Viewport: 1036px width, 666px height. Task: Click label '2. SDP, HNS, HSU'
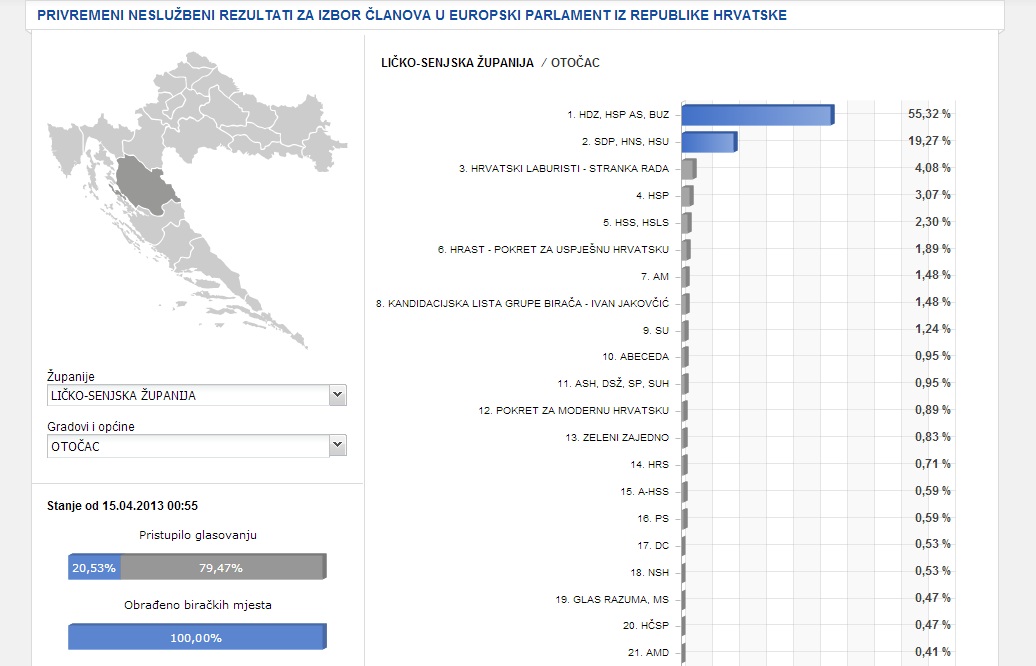pyautogui.click(x=625, y=142)
